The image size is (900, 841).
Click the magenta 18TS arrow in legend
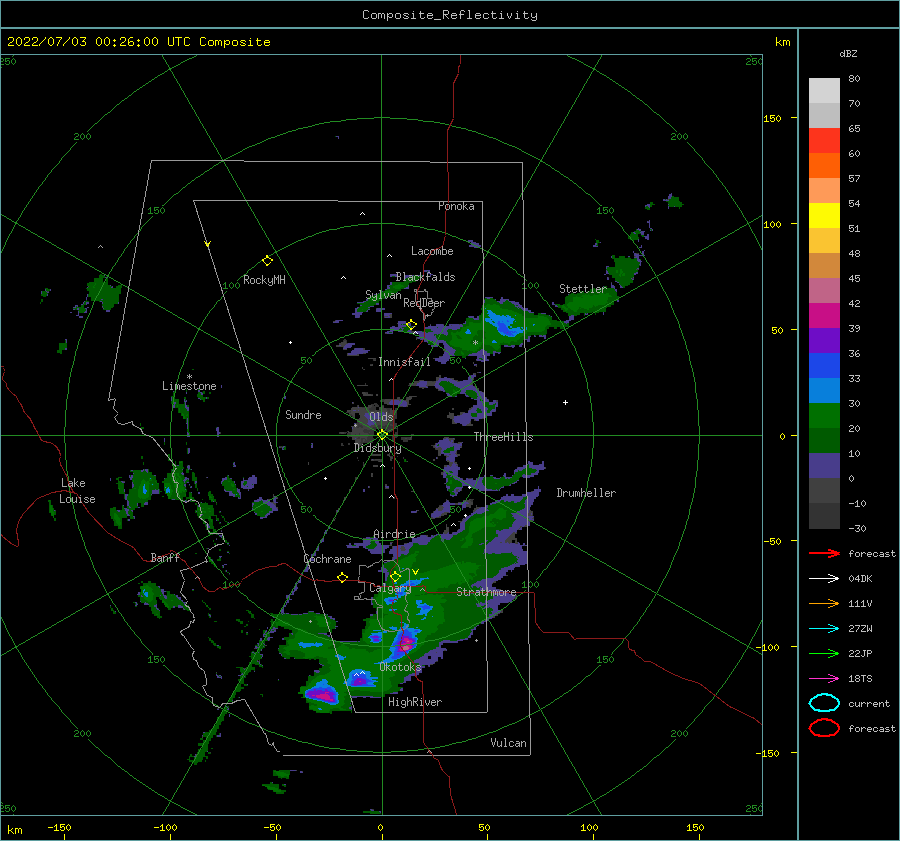click(824, 679)
